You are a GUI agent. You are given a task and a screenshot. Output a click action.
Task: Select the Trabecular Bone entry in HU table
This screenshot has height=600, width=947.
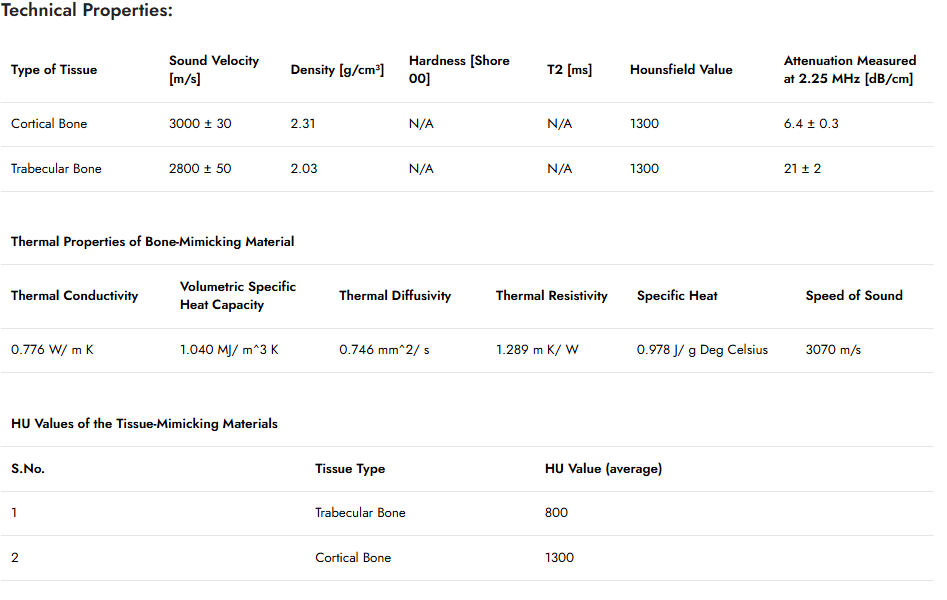tap(361, 513)
